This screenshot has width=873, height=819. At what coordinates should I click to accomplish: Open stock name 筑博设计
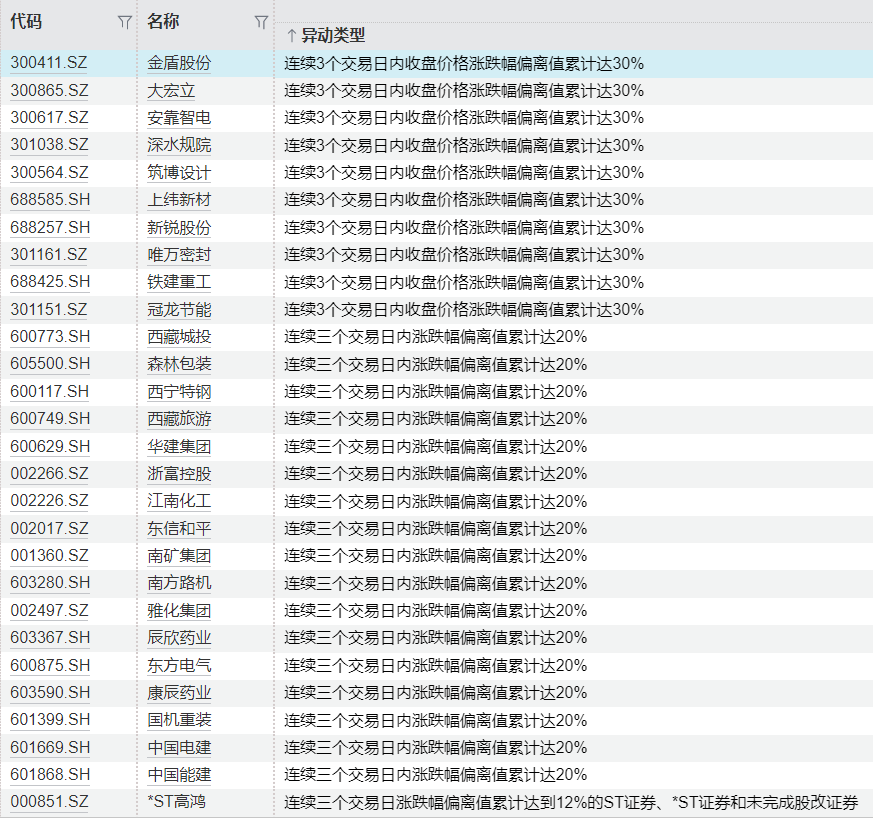point(179,172)
